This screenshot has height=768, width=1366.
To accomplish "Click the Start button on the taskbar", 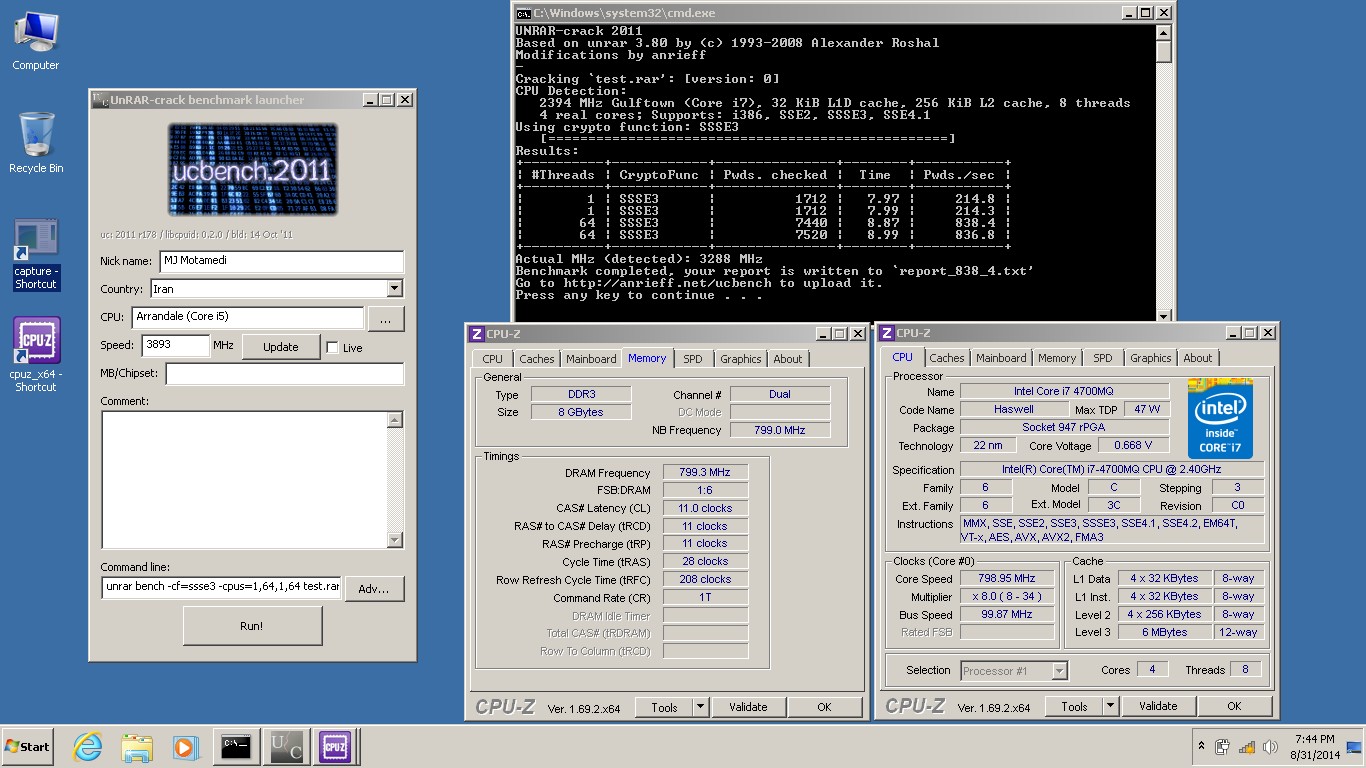I will pos(27,746).
